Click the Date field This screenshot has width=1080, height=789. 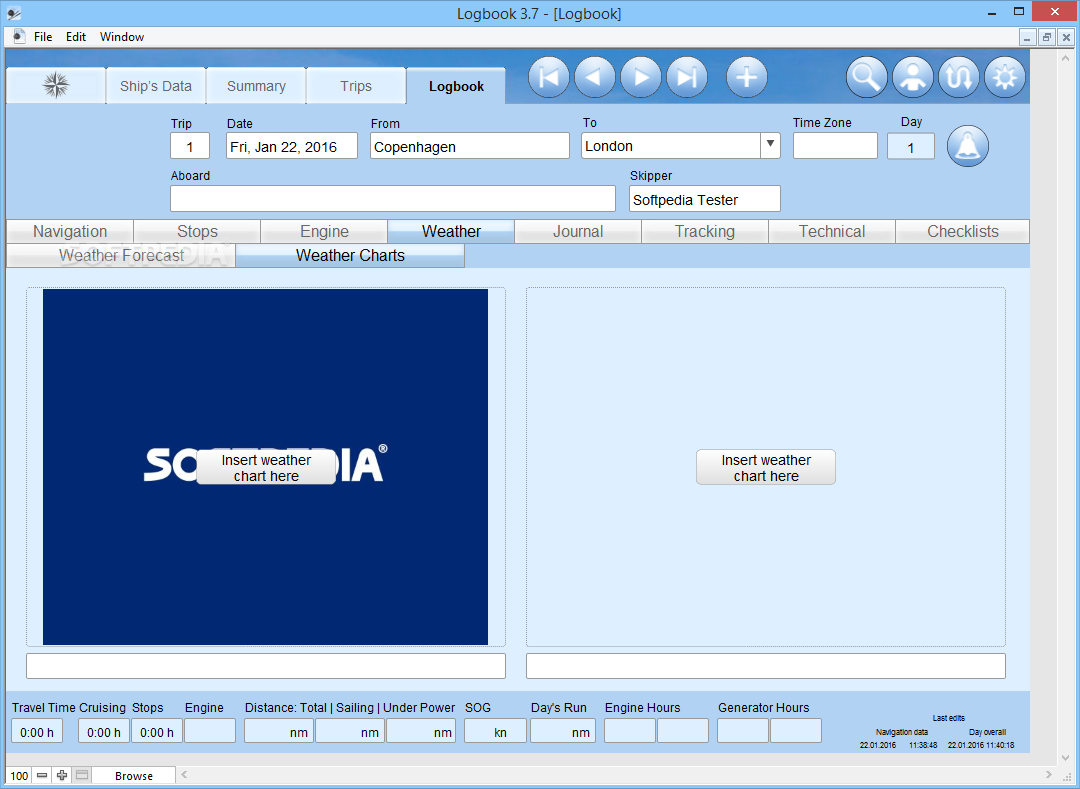[292, 147]
